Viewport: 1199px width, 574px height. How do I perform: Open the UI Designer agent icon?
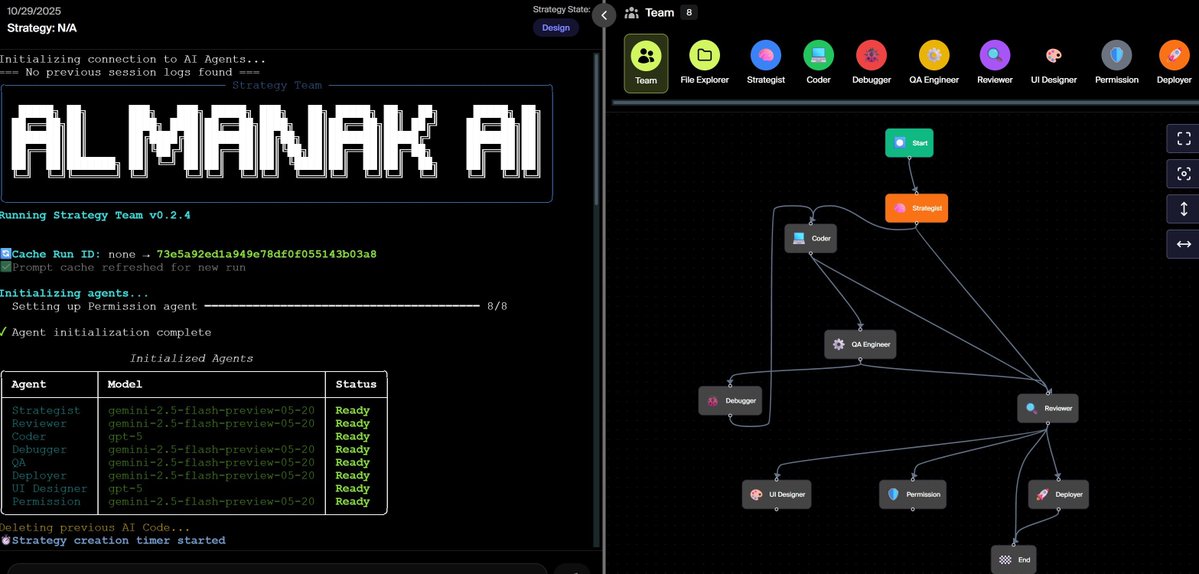tap(1054, 56)
